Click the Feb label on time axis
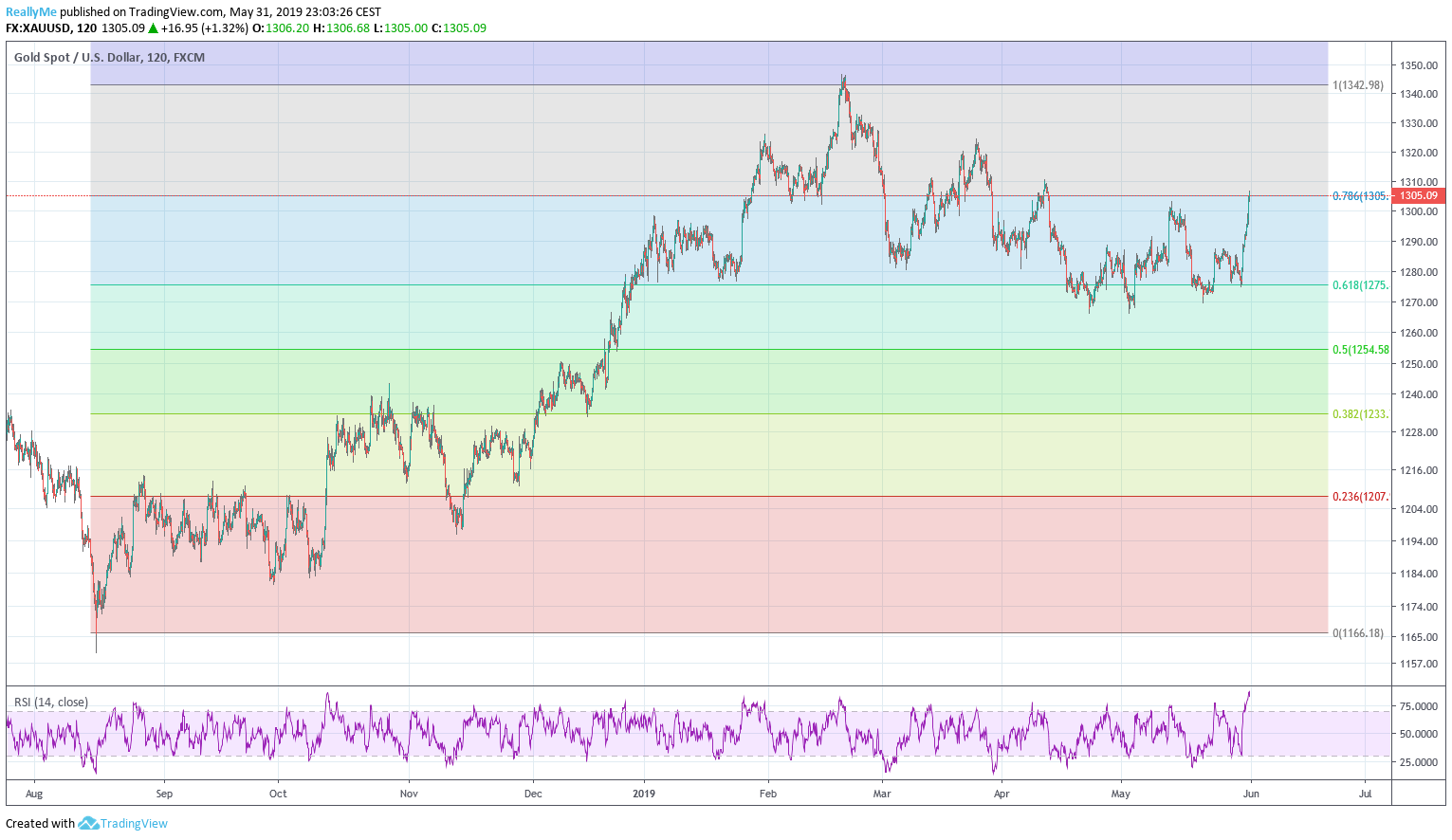1452x840 pixels. point(768,794)
